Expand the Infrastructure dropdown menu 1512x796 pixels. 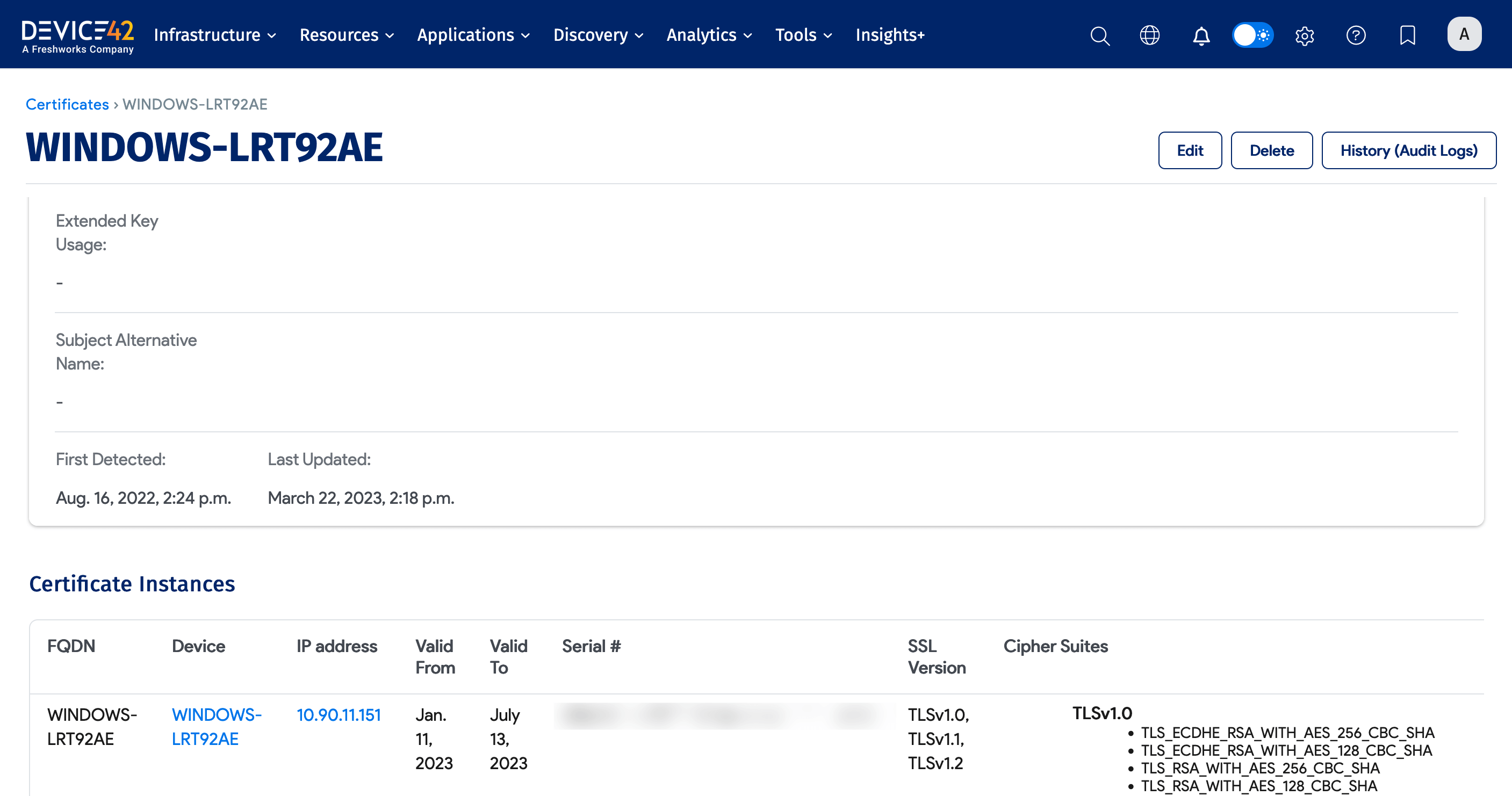point(215,35)
